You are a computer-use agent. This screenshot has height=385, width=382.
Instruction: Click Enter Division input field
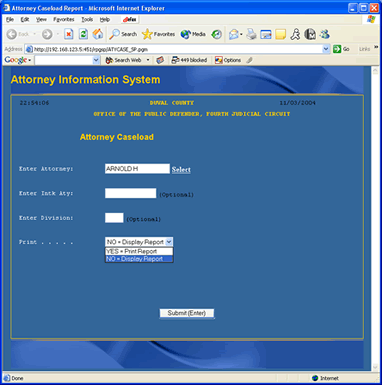pos(114,218)
